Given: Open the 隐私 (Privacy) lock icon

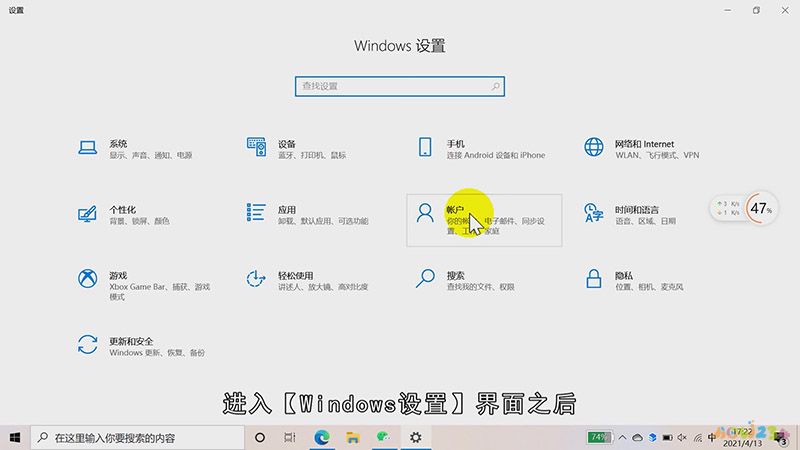Looking at the screenshot, I should pos(593,279).
